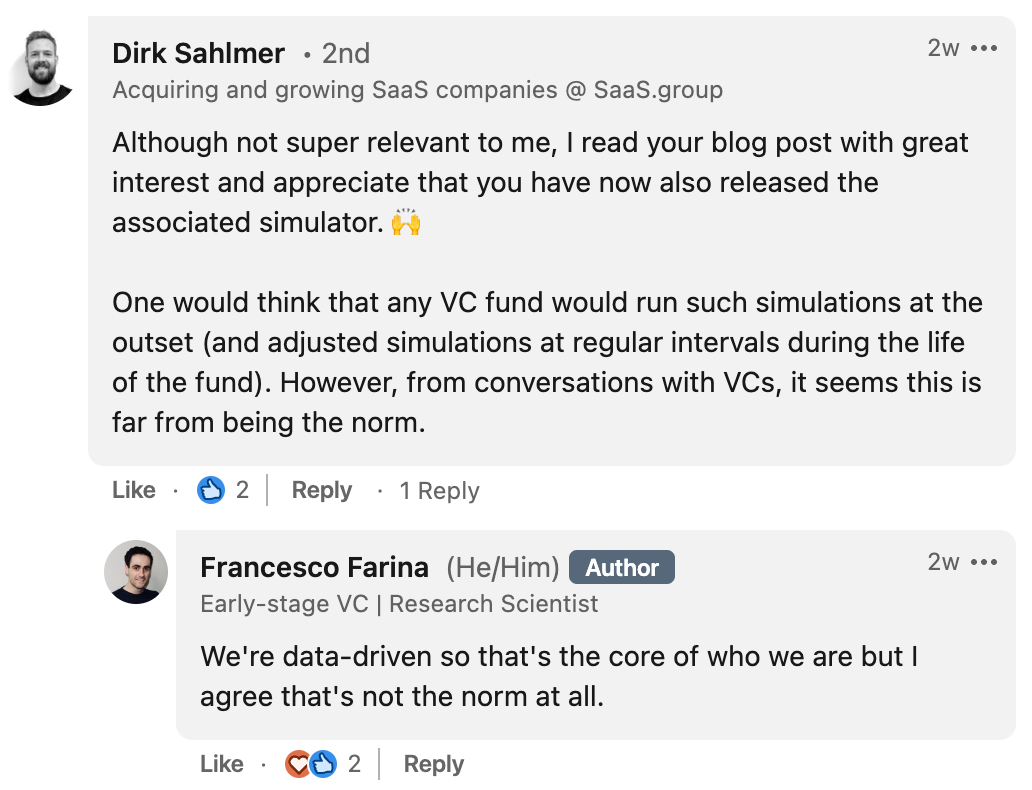Like Dirk Sahlmer's comment

pos(134,490)
